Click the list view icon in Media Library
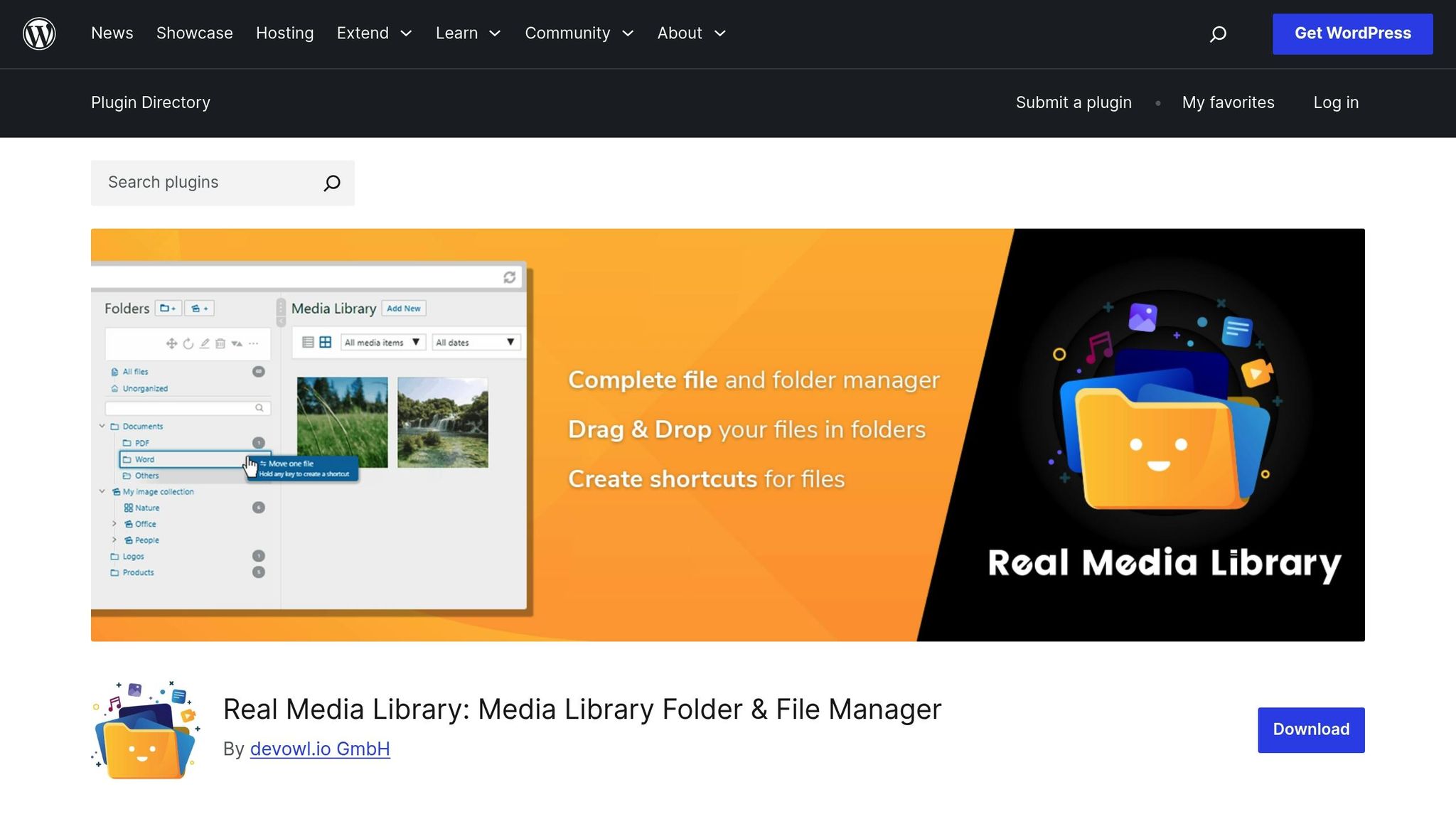 point(308,342)
